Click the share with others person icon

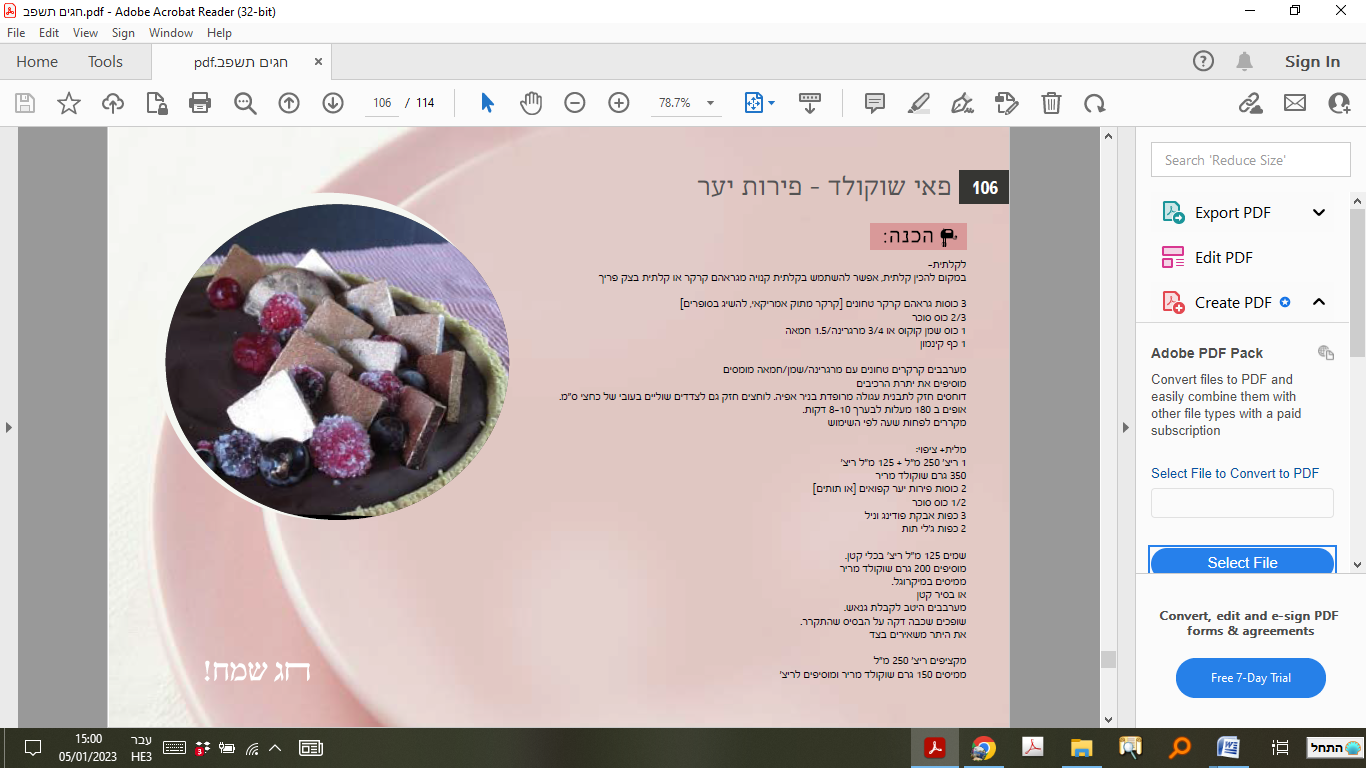pyautogui.click(x=1339, y=103)
